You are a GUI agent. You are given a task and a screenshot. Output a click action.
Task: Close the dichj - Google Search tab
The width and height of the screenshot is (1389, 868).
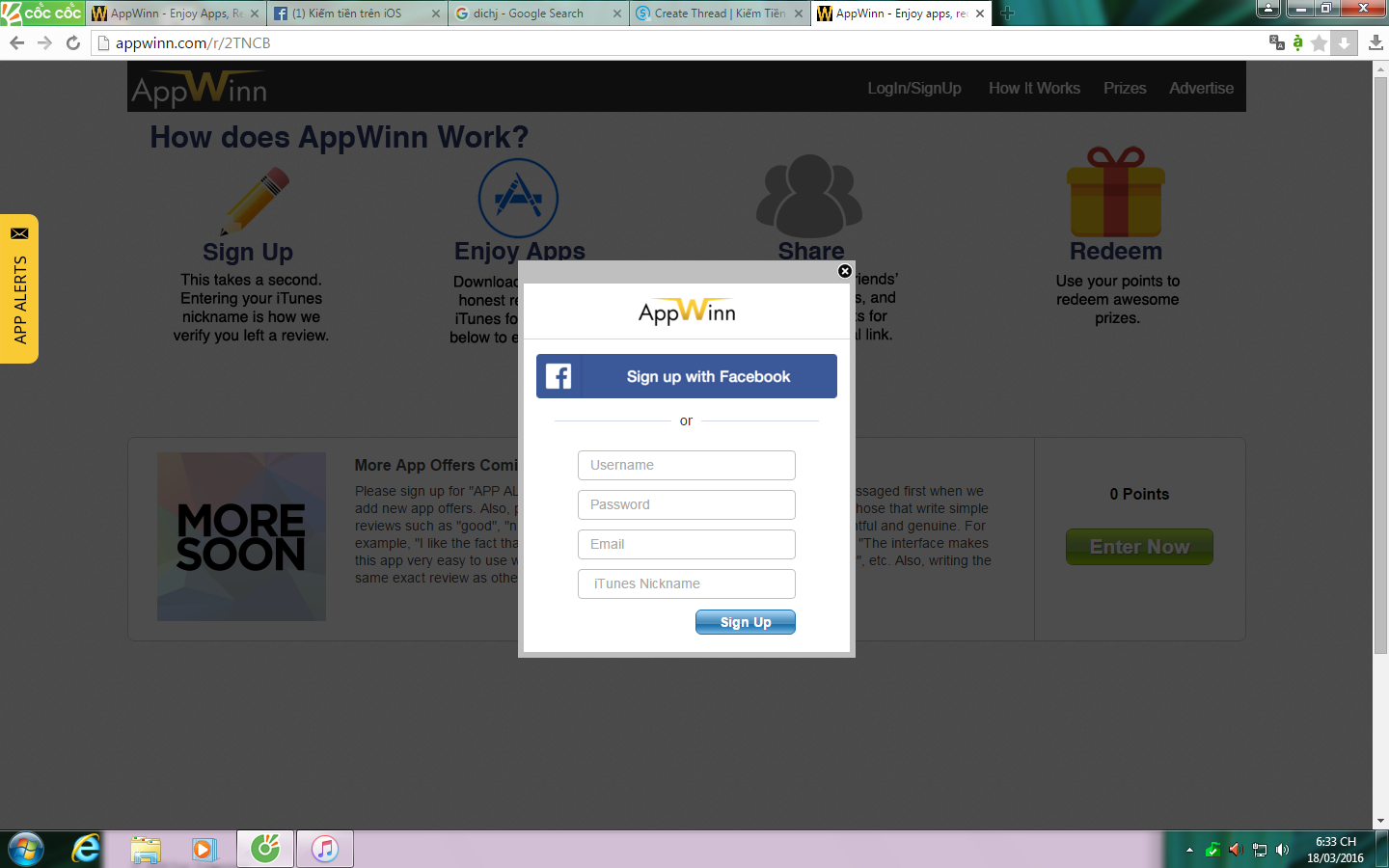coord(617,14)
